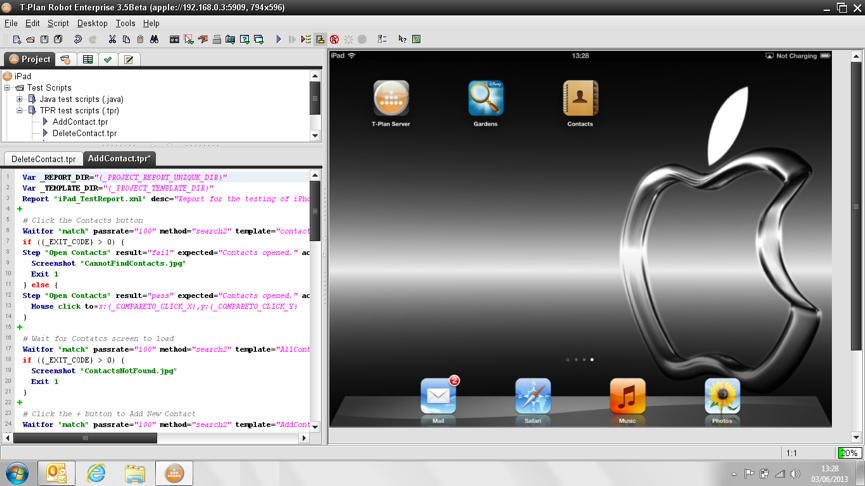Click the Windows Start button
The width and height of the screenshot is (865, 486).
(17, 473)
